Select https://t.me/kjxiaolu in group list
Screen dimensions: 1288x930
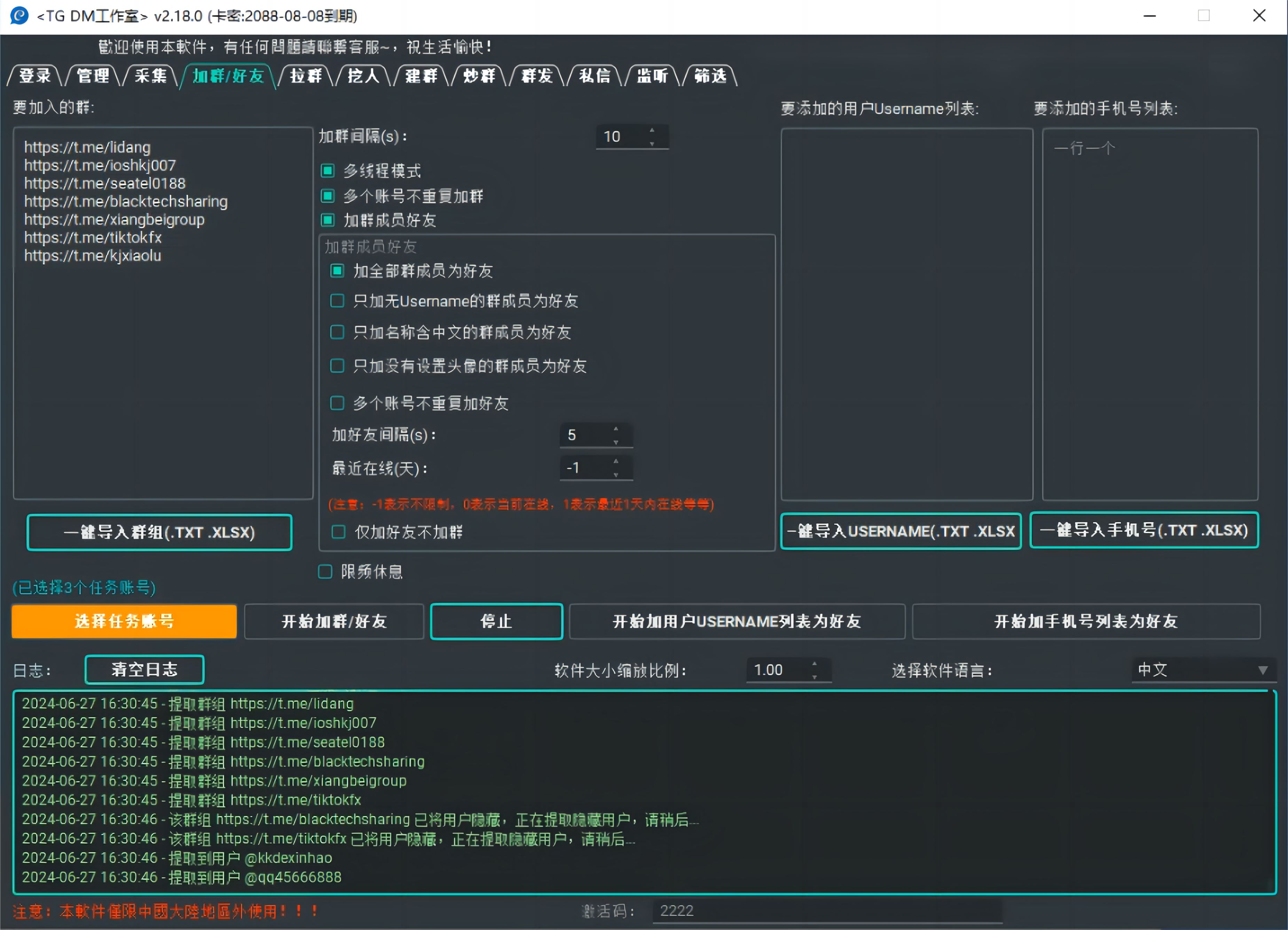(x=93, y=255)
